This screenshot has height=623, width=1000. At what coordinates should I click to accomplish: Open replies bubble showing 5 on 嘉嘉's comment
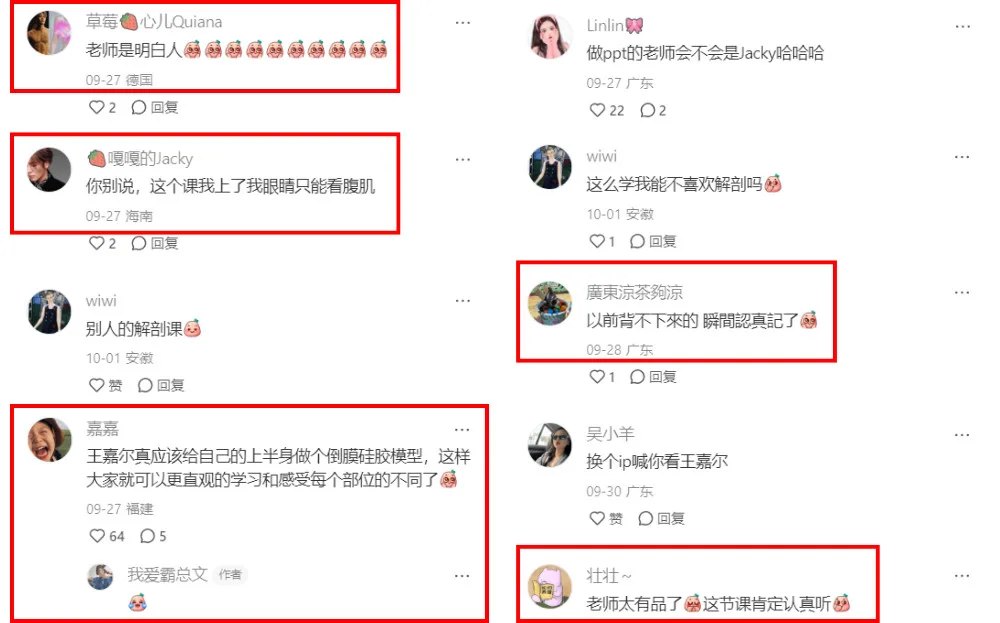(x=153, y=536)
